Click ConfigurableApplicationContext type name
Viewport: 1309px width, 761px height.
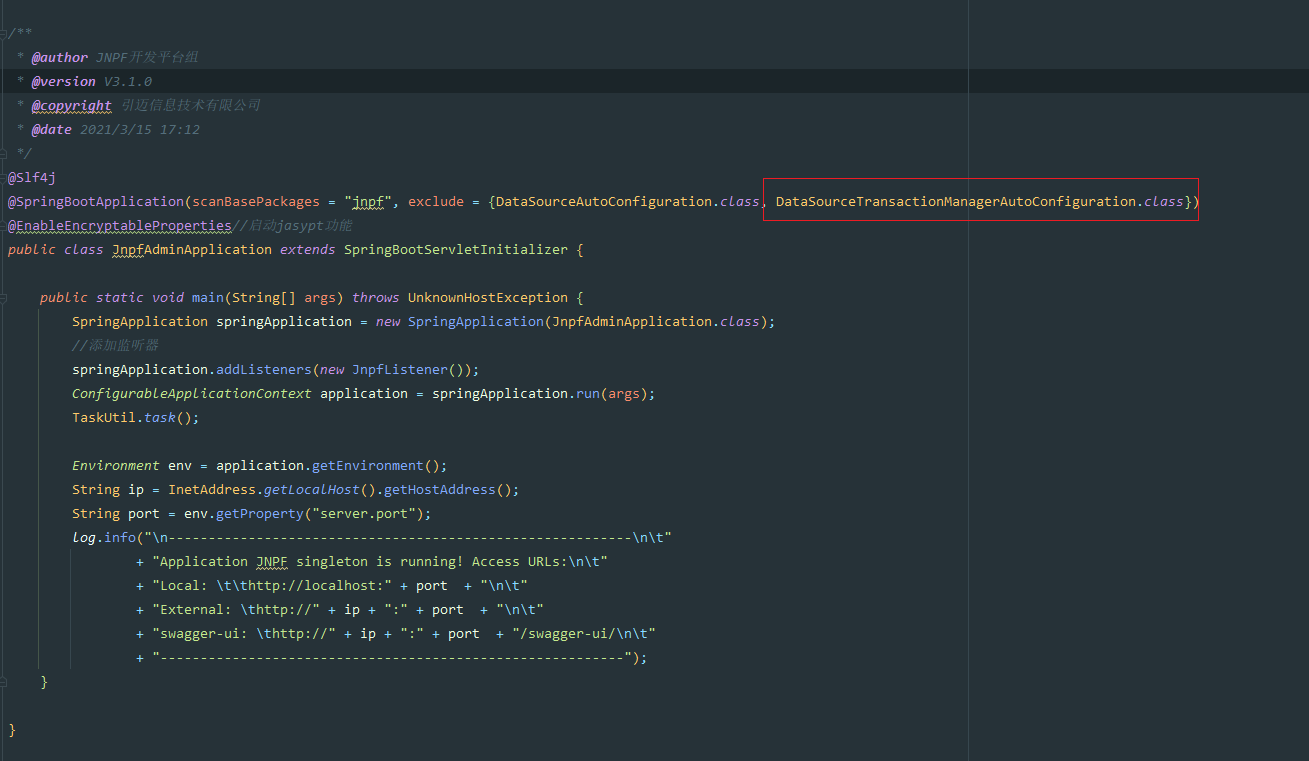coord(191,394)
